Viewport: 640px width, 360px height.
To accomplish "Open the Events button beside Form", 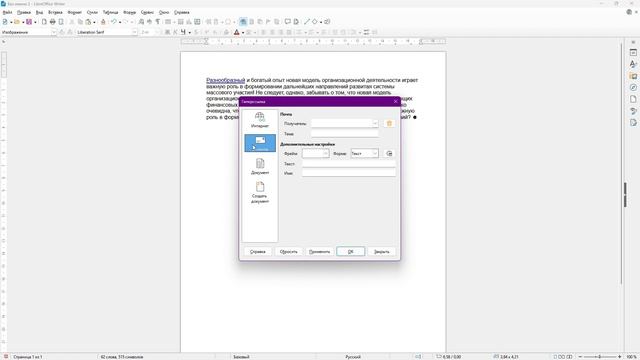I will pos(389,153).
